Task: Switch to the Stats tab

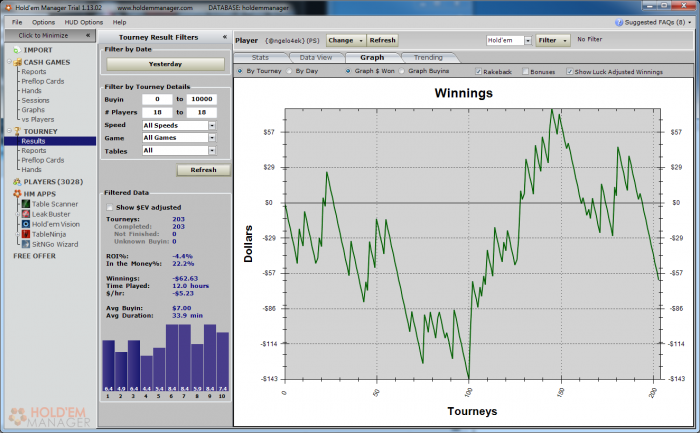Action: 260,58
